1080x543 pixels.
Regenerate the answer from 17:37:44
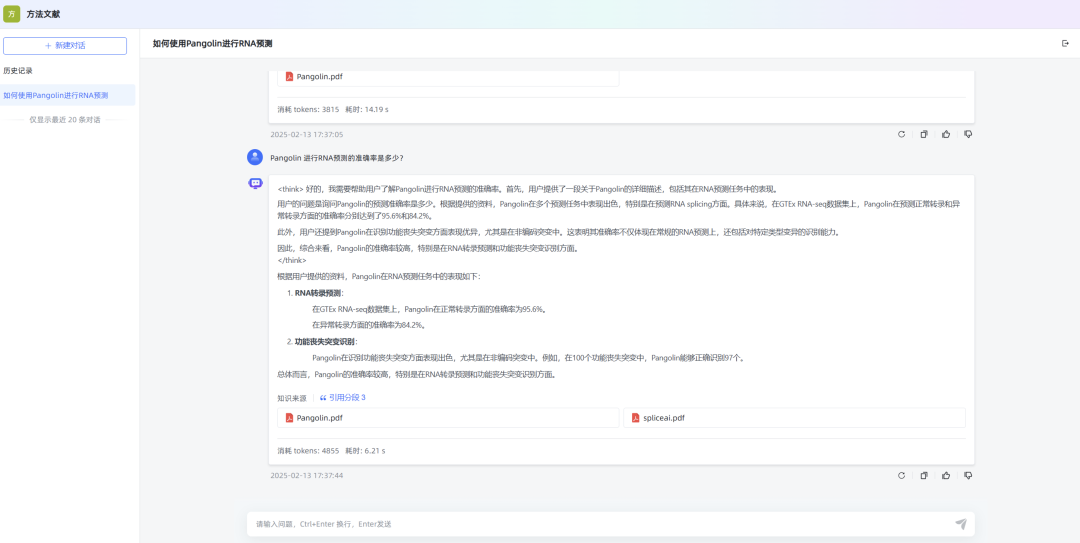pos(901,475)
